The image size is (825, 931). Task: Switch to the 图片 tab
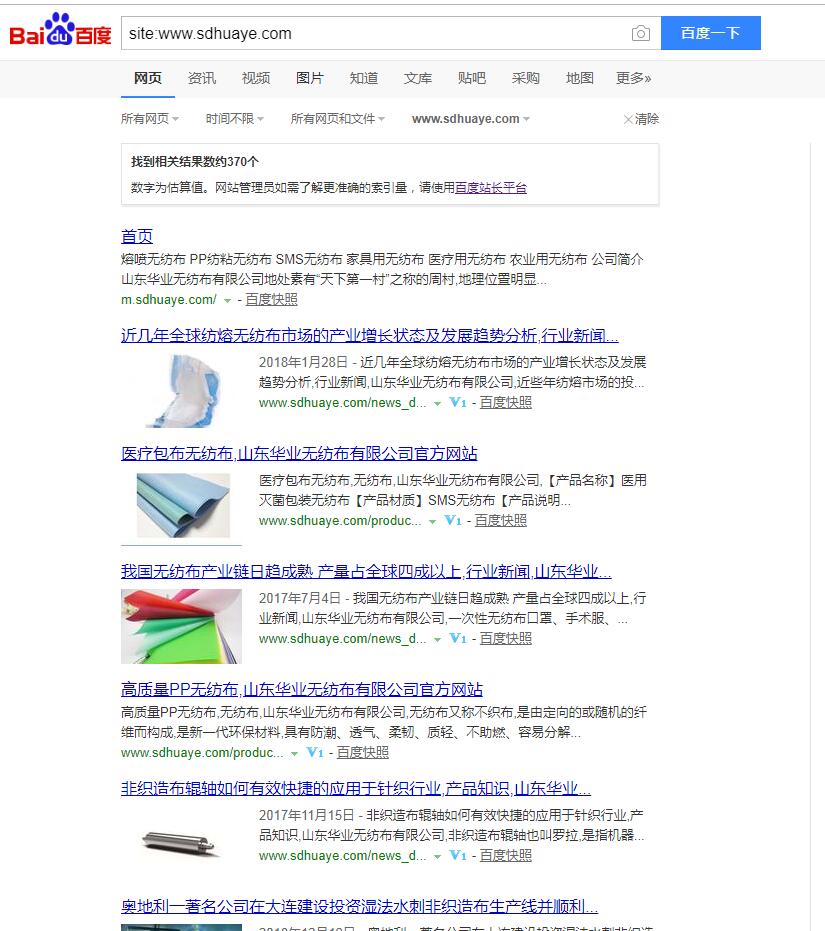[309, 78]
